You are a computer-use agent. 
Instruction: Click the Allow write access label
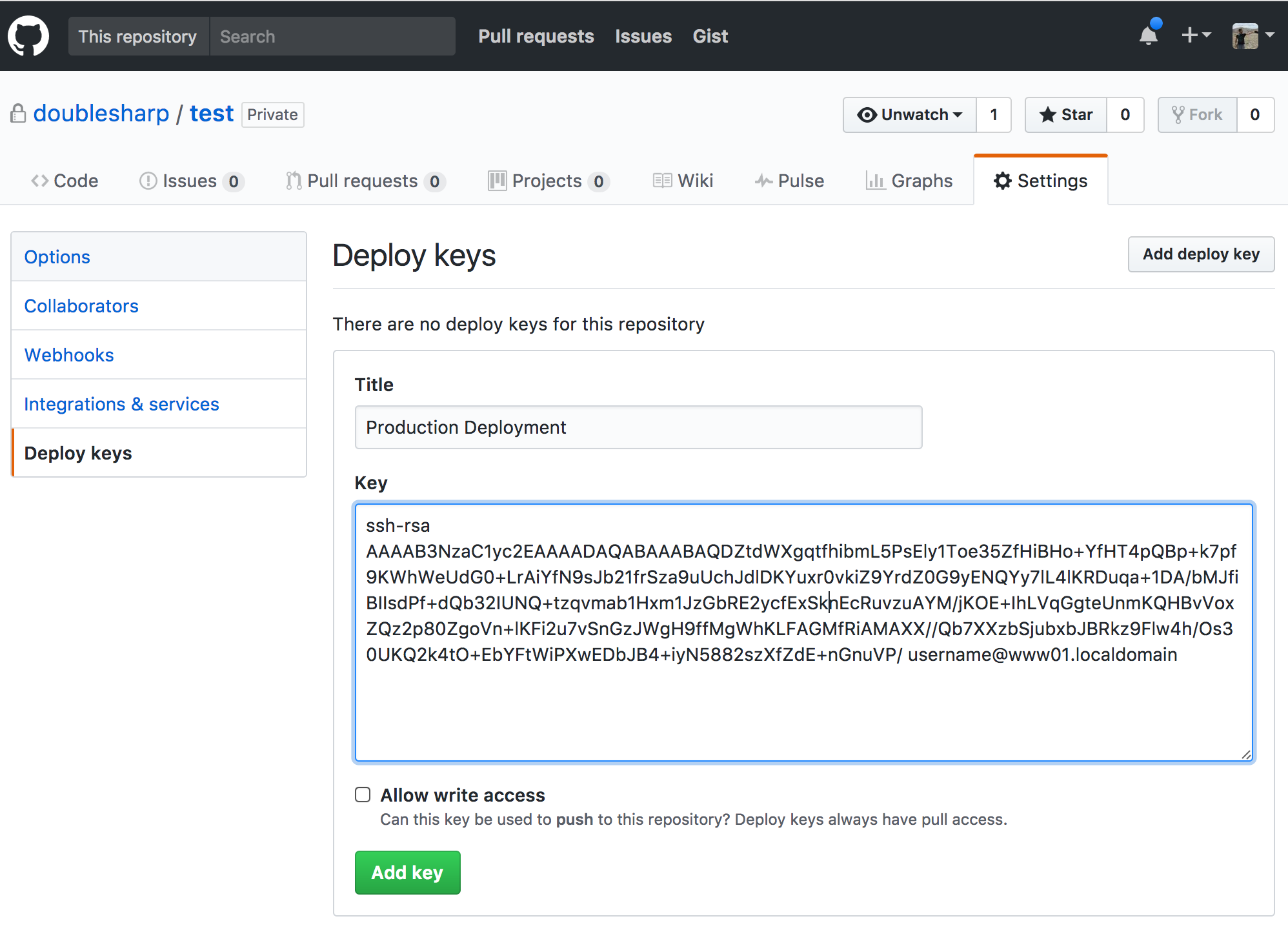pos(463,795)
